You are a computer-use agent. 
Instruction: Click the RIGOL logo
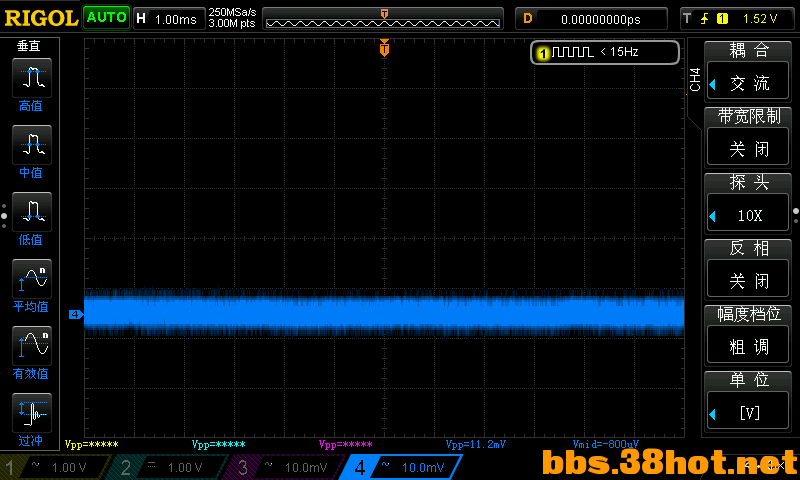(41, 18)
